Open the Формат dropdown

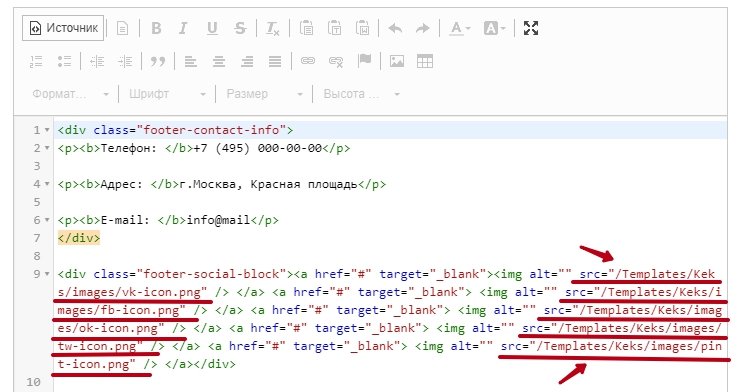coord(71,94)
